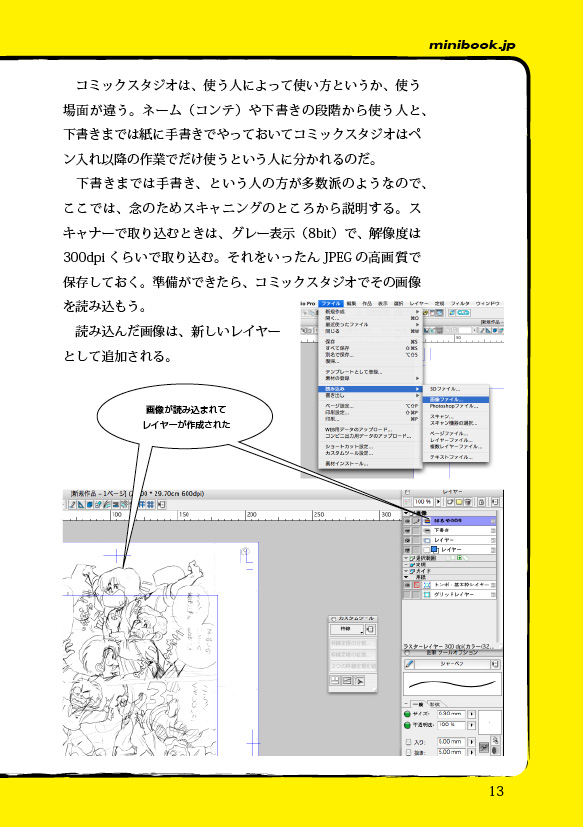Click the new layer icon in layer panel
This screenshot has width=583, height=827.
450,502
